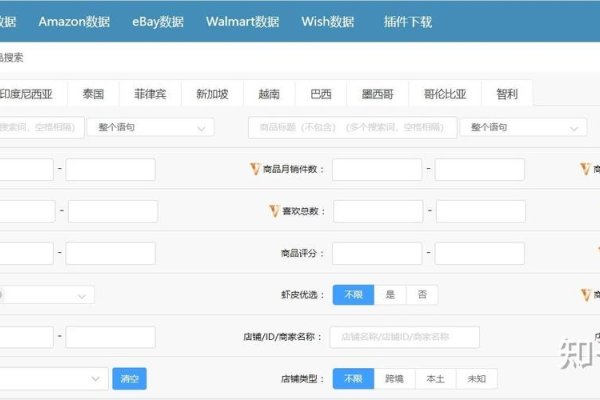Expand the dropdown left of the 清空 button

[x=54, y=379]
